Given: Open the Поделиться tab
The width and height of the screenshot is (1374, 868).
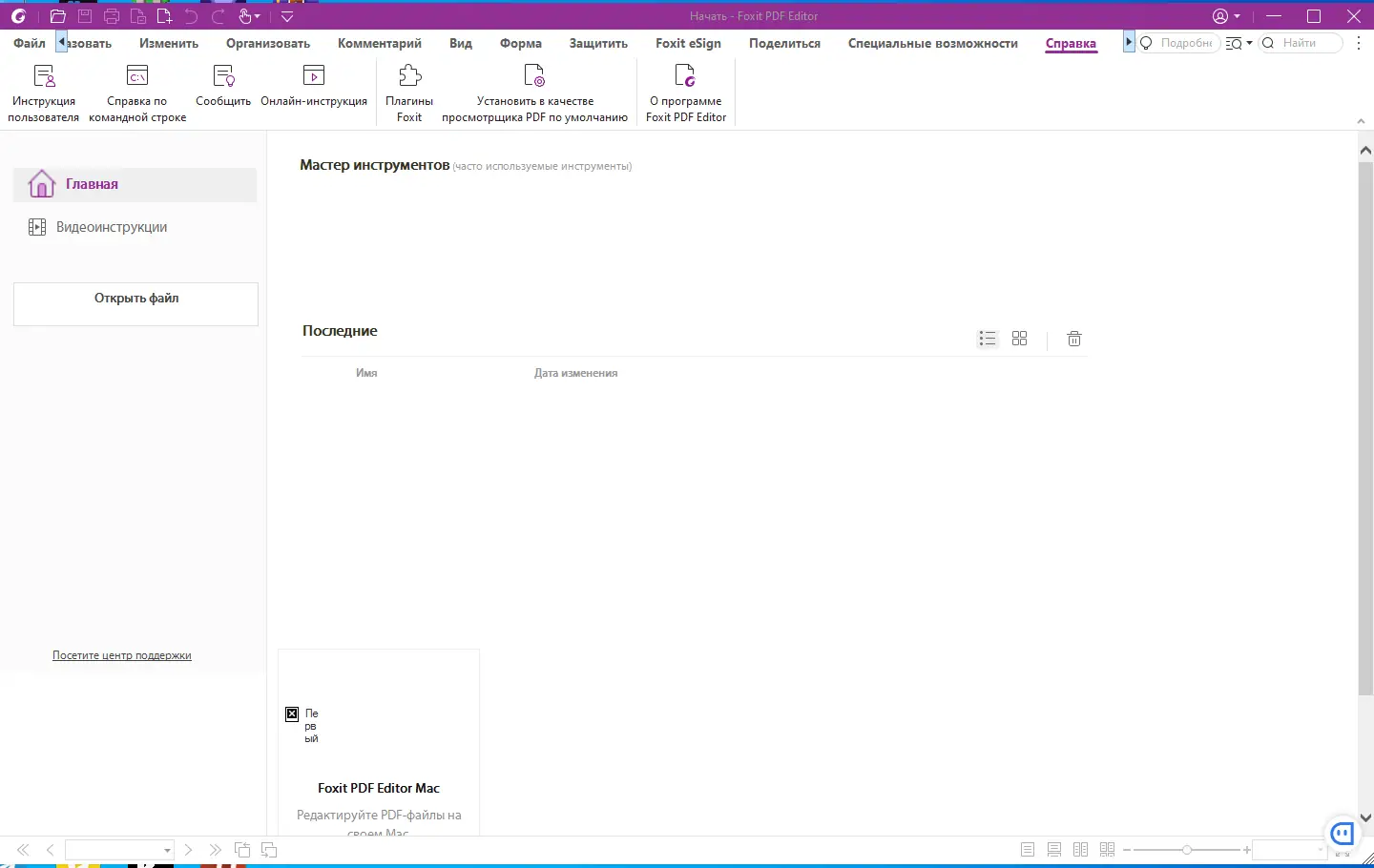Looking at the screenshot, I should click(x=784, y=44).
